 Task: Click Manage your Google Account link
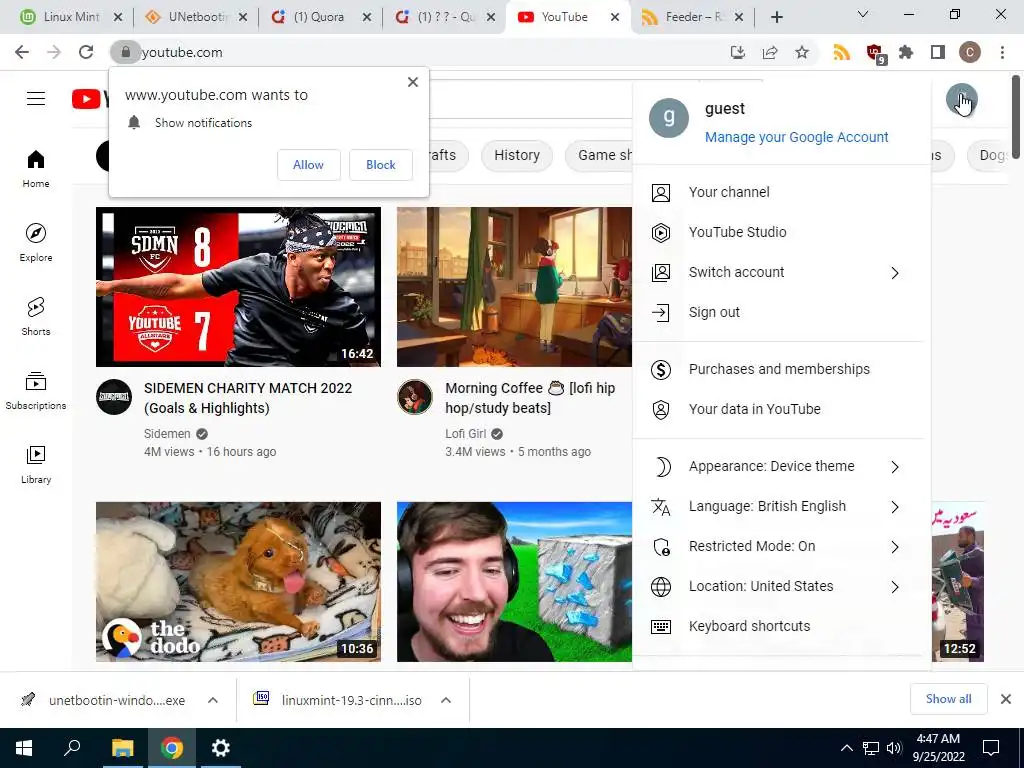797,137
